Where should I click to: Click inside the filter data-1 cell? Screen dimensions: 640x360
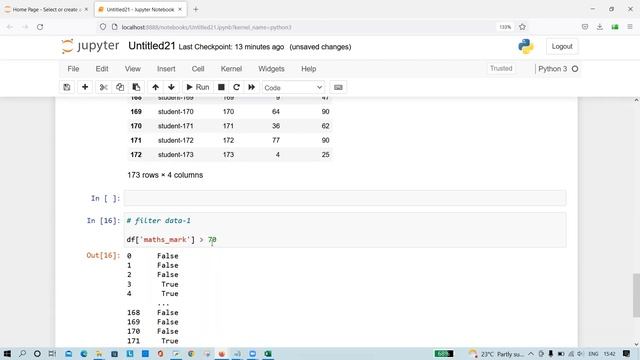coord(345,230)
